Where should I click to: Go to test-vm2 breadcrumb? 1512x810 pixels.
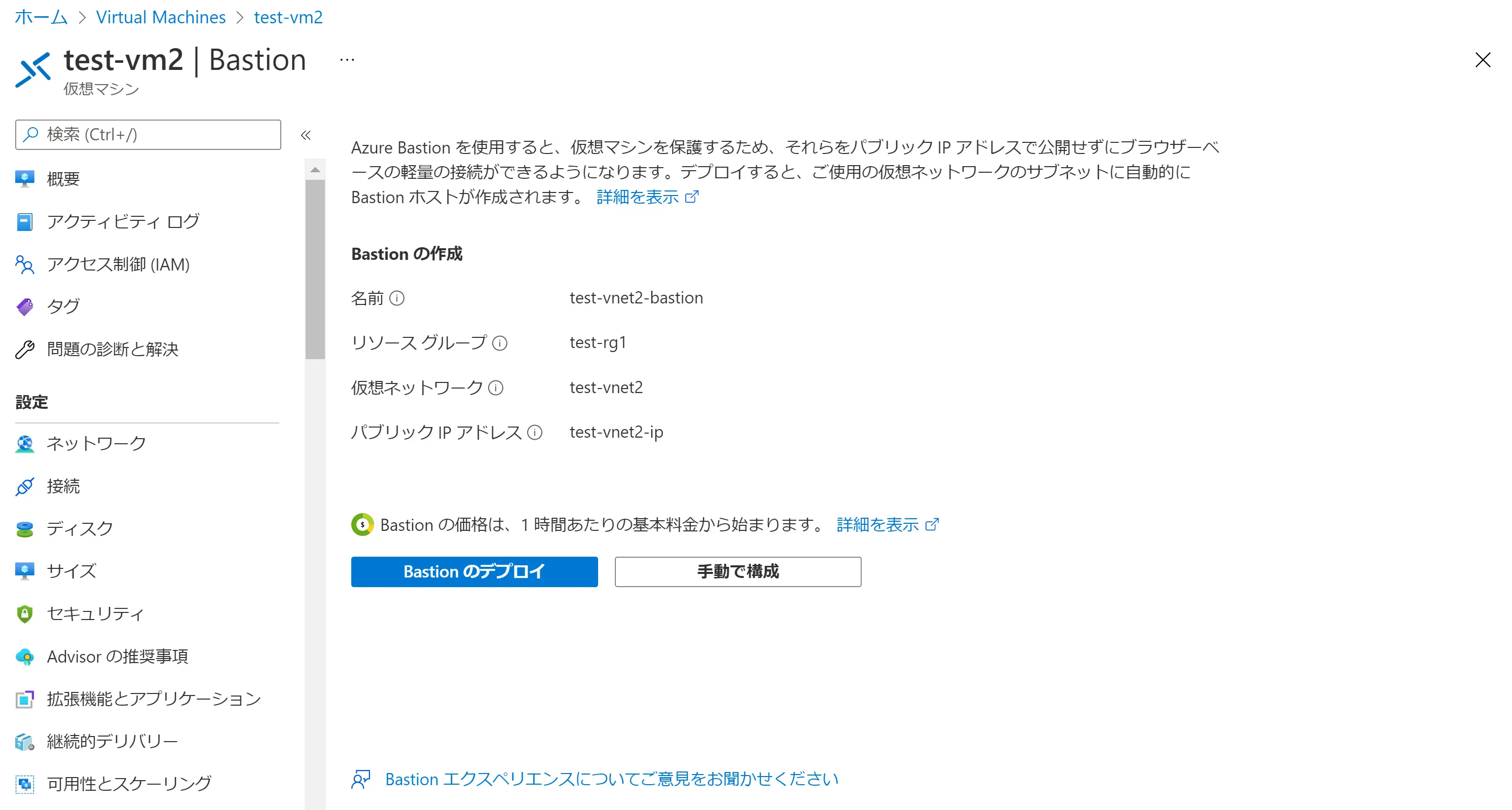pos(288,18)
